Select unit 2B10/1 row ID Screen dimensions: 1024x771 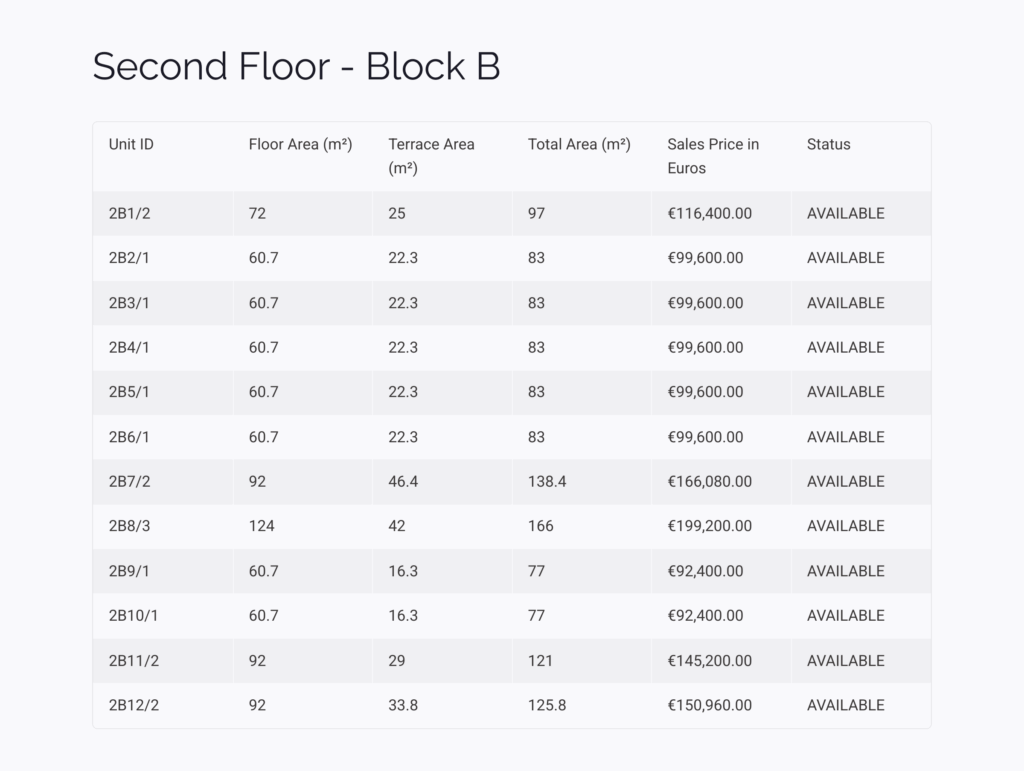tap(133, 616)
